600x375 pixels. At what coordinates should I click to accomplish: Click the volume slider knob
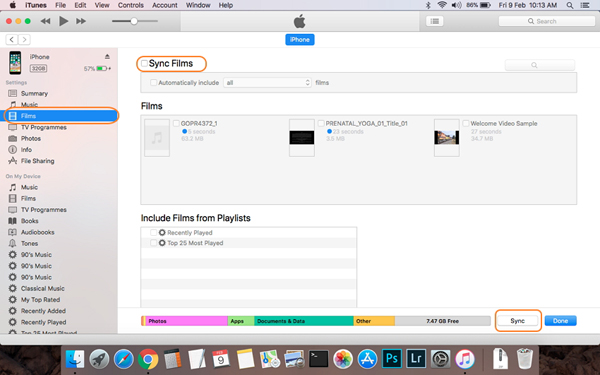134,21
